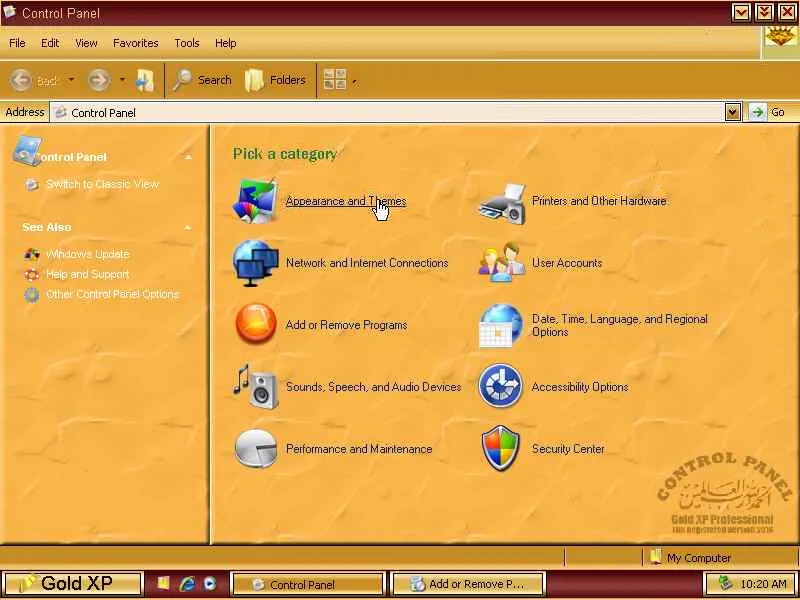
Task: Click the Help and Support link
Action: pos(88,274)
